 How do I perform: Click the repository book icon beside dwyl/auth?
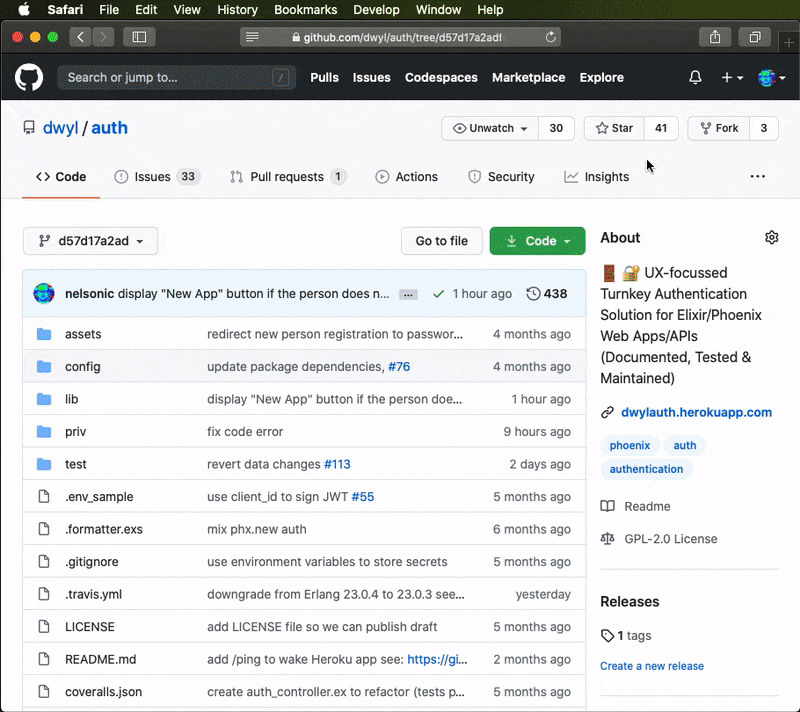(x=29, y=128)
